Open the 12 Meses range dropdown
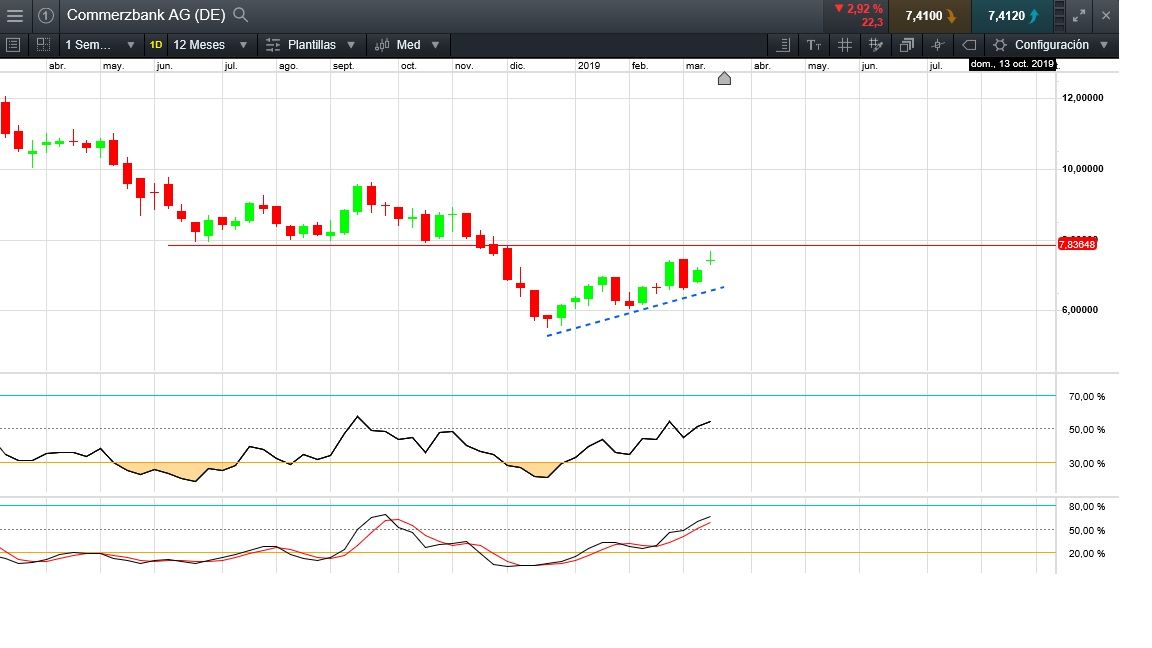 pos(211,45)
